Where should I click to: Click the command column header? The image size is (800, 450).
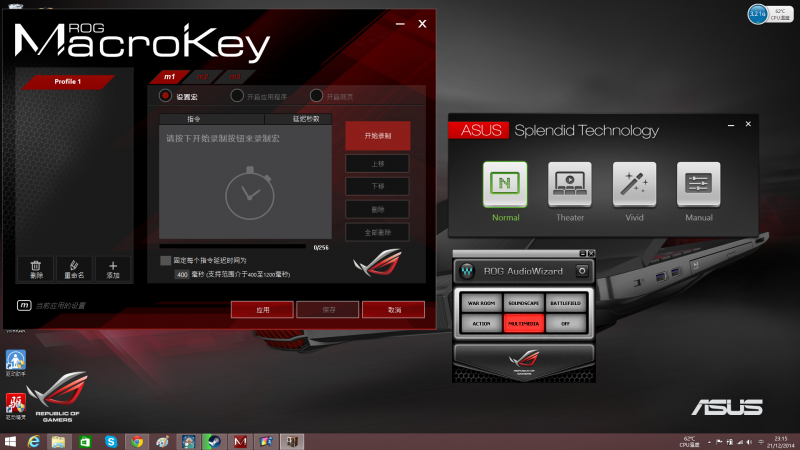click(x=212, y=119)
